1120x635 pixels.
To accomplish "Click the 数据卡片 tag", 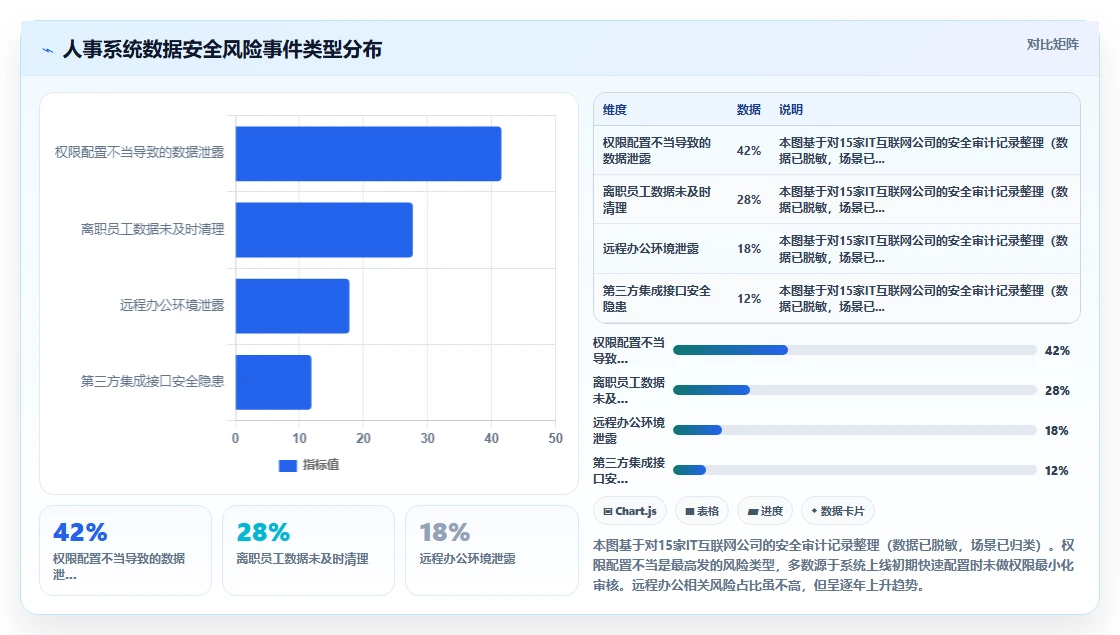I will [x=837, y=511].
